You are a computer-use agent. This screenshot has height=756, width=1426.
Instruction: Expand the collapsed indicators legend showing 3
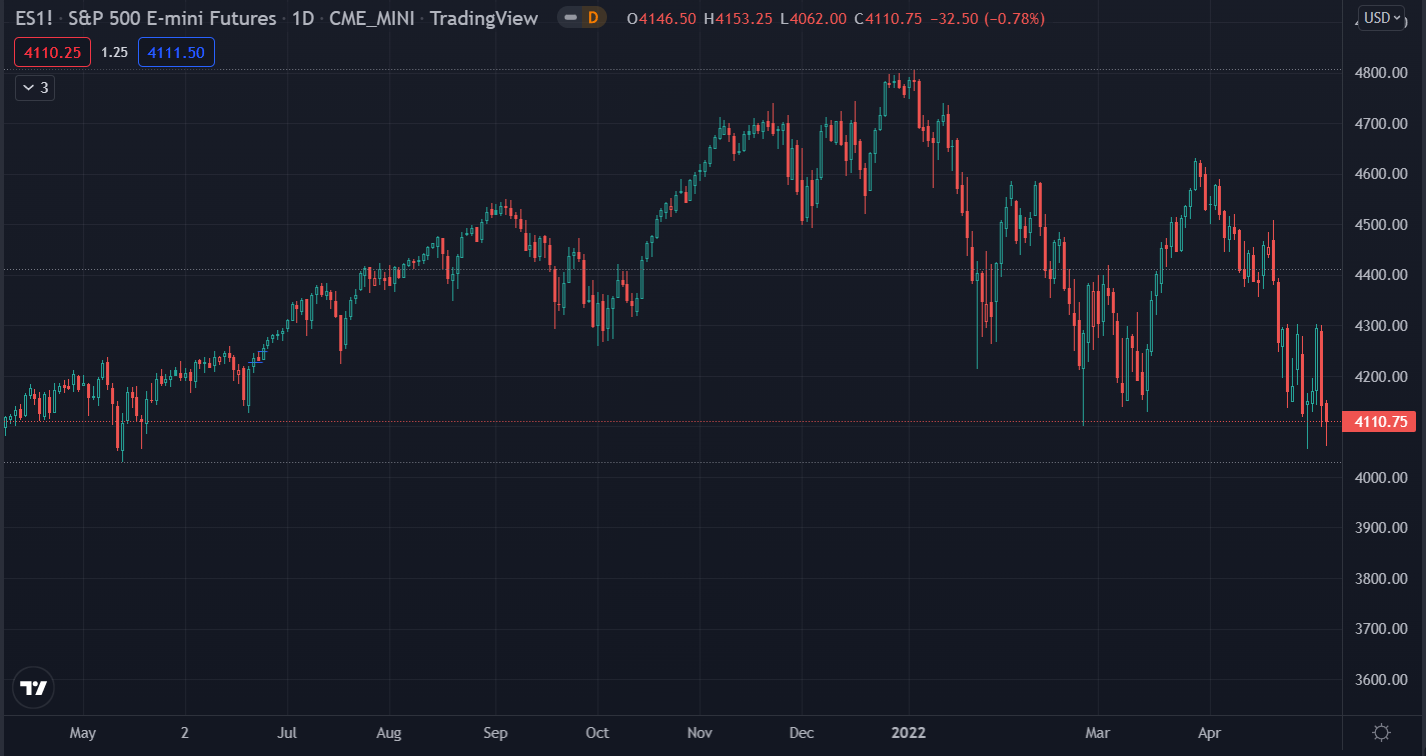[35, 88]
